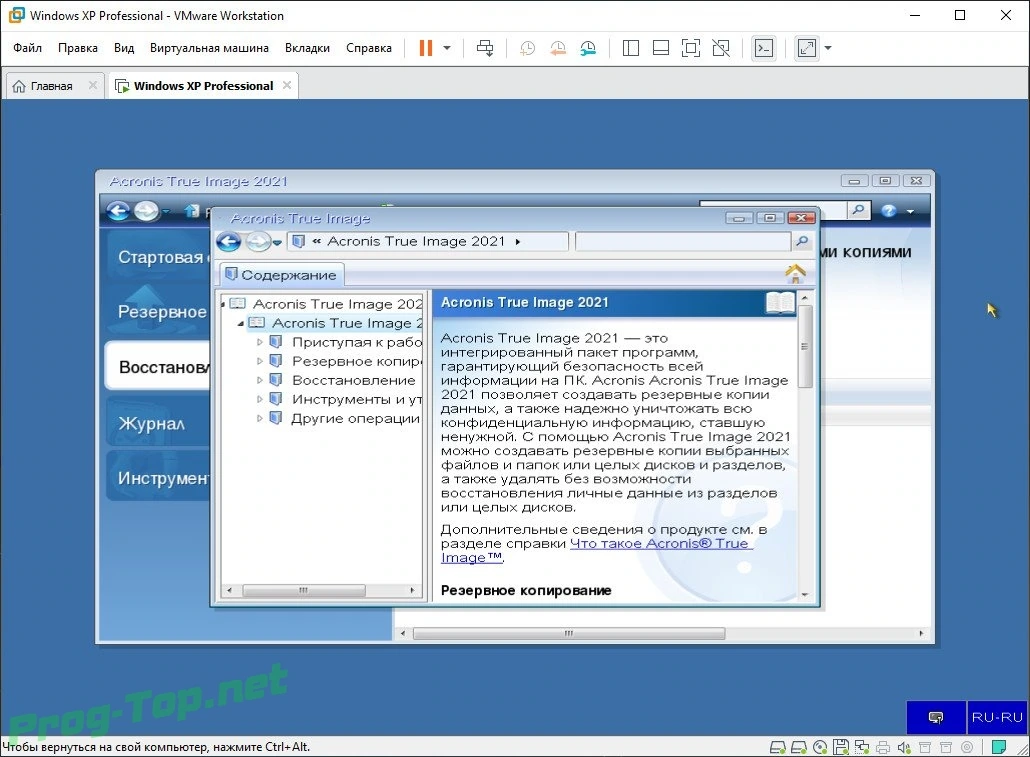Open the Файл menu
This screenshot has width=1030, height=757.
tap(28, 48)
